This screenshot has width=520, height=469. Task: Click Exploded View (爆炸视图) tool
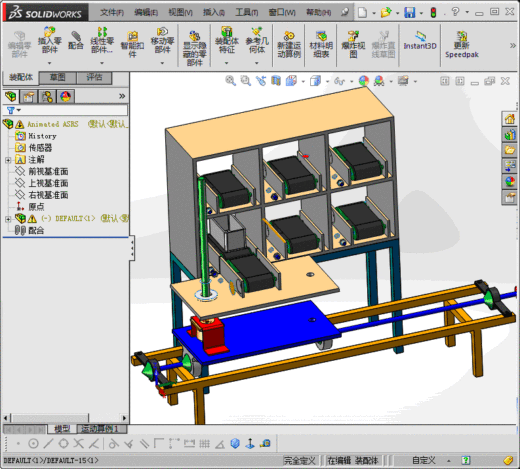click(x=353, y=44)
